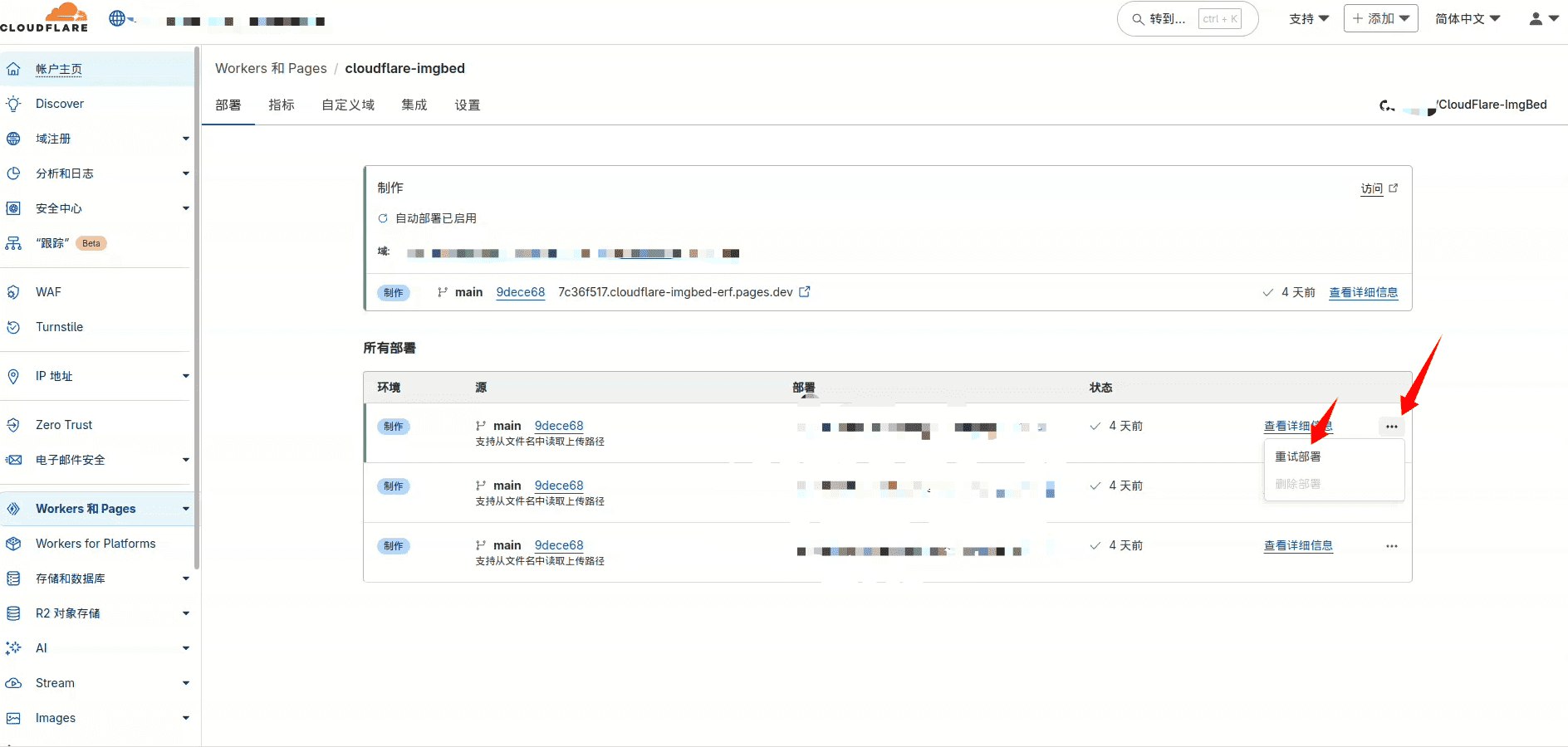Viewport: 1568px width, 747px height.
Task: Switch to the 部署 tab
Action: (x=228, y=105)
